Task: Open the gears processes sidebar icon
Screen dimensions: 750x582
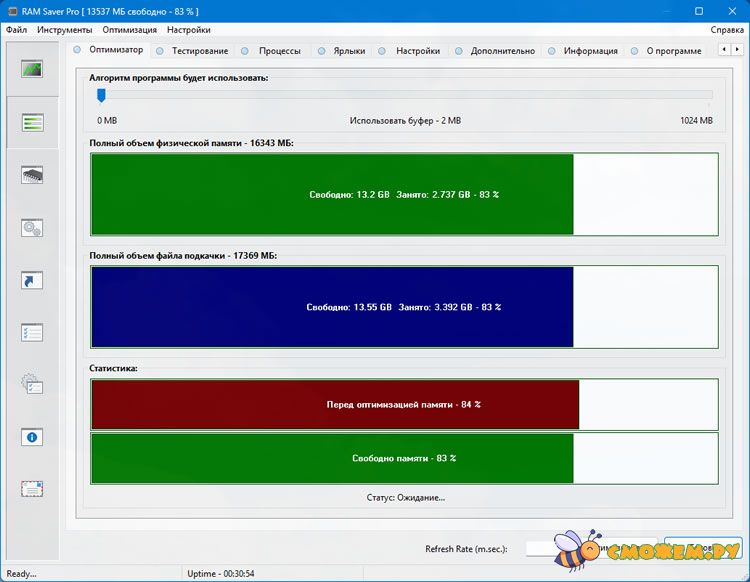Action: 33,228
